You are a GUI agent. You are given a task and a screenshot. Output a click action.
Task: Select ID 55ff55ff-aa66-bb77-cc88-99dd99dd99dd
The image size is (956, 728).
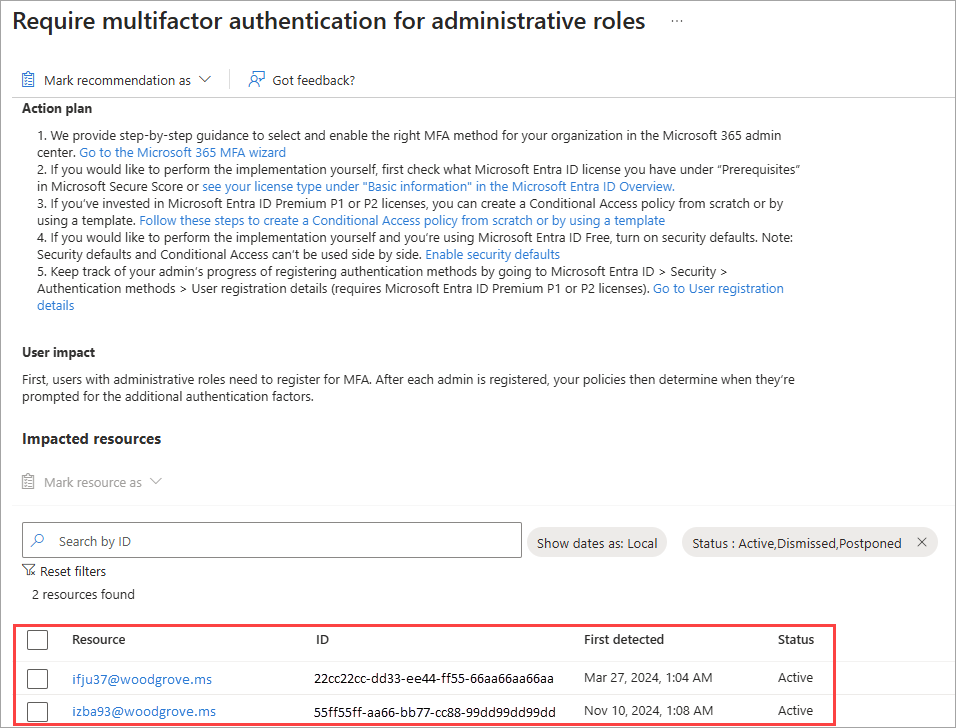click(x=435, y=712)
